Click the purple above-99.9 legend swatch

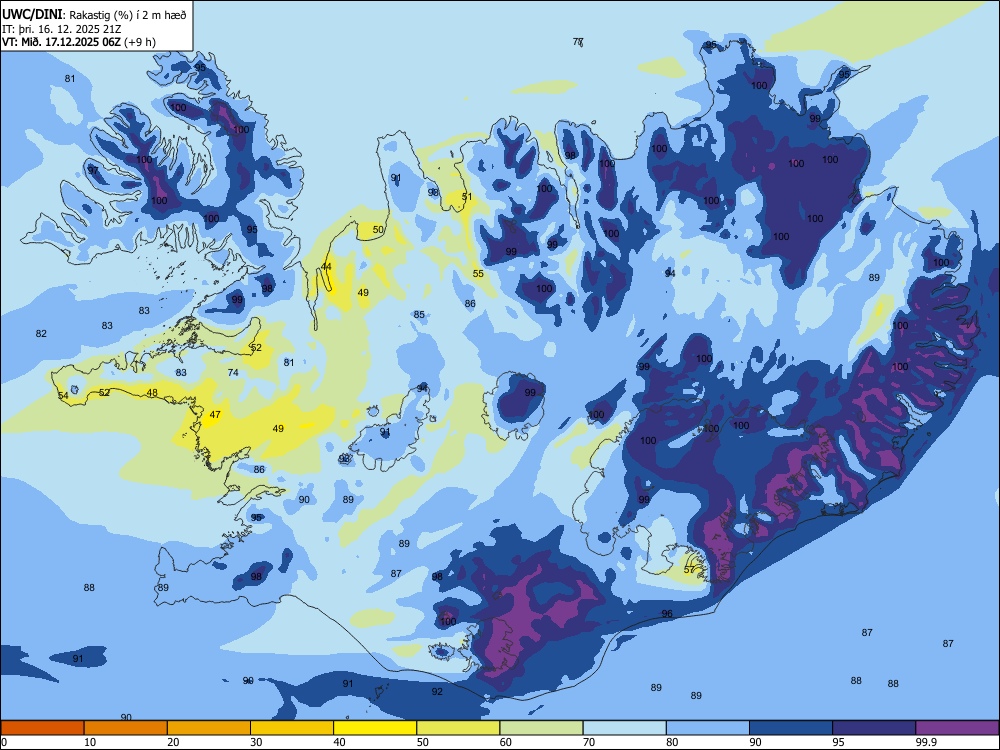(x=957, y=728)
